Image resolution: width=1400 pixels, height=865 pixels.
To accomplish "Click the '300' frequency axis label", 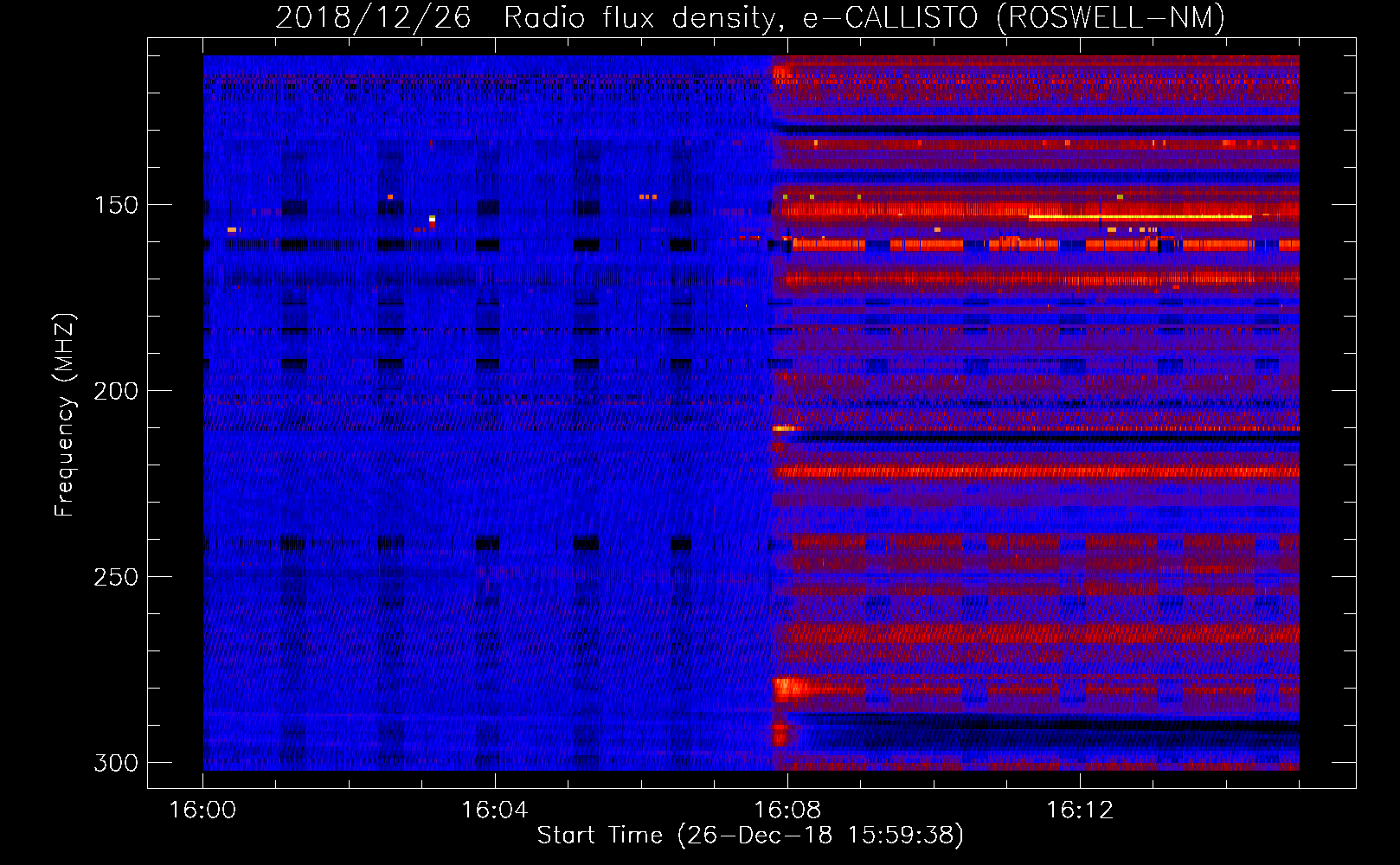I will [x=116, y=763].
